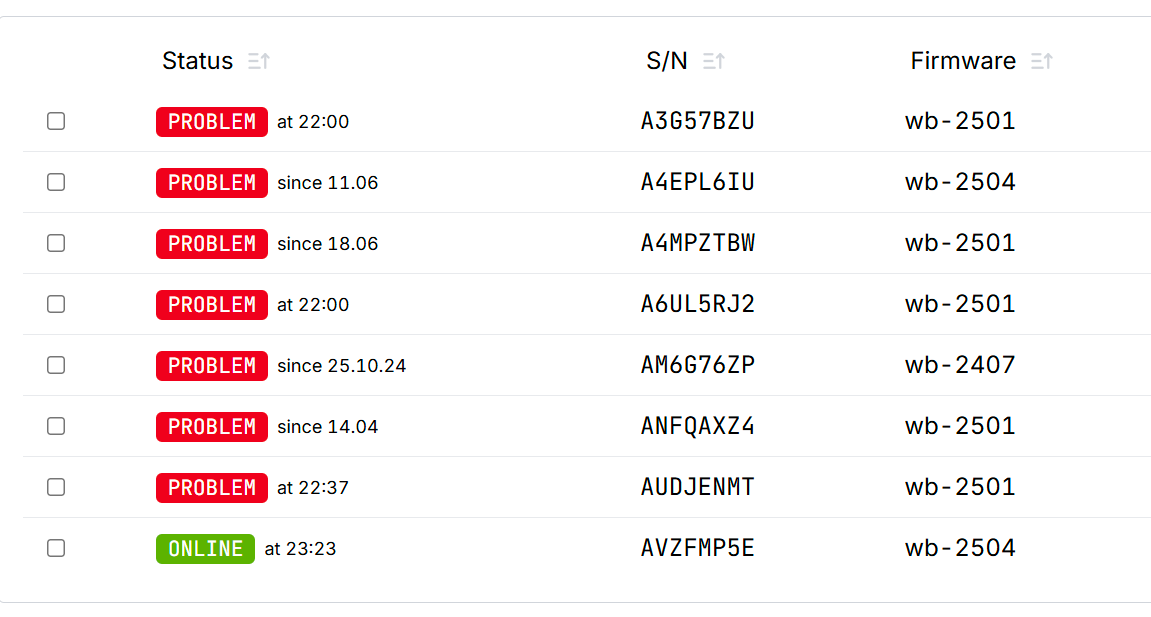1151x617 pixels.
Task: Click the sort icon next to Firmware
Action: coord(1042,61)
